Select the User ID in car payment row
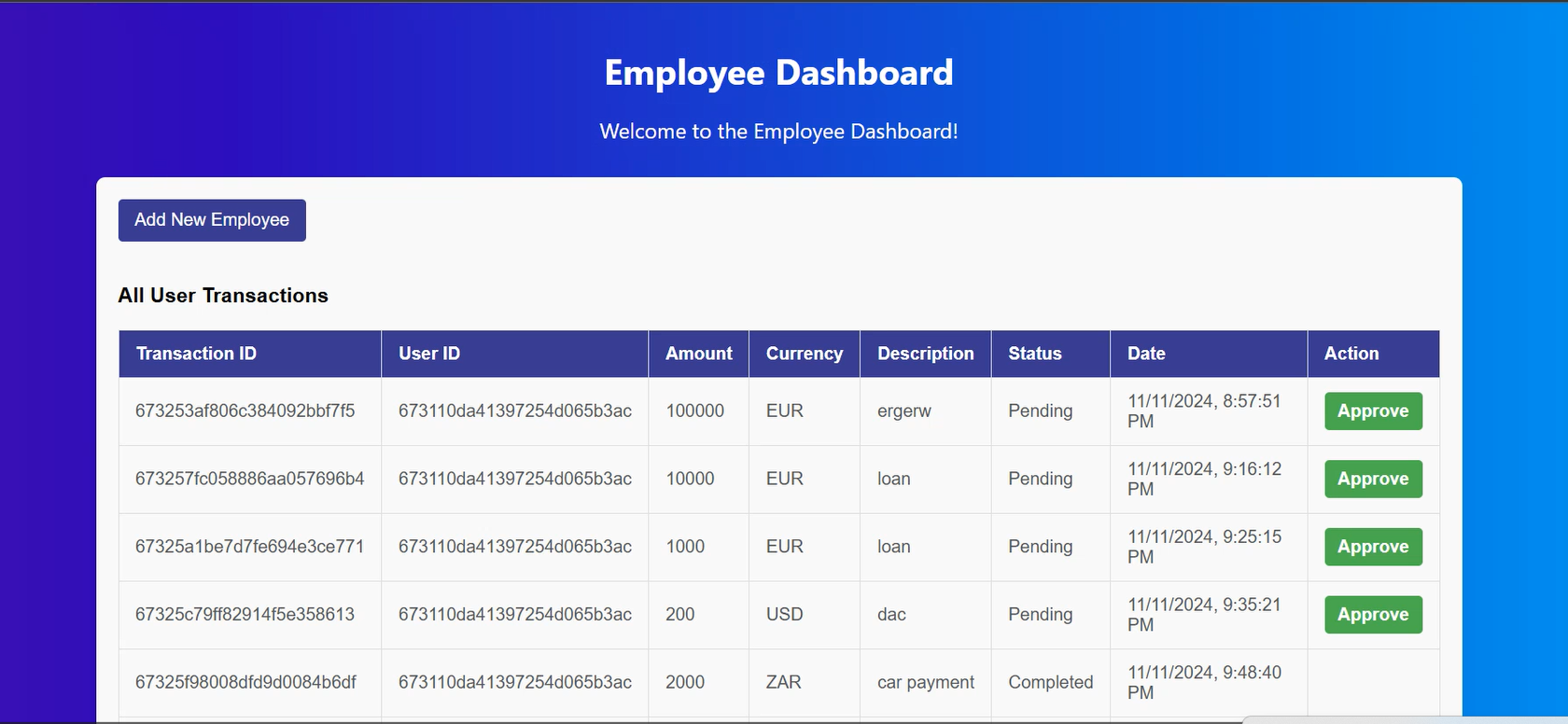This screenshot has width=1568, height=724. [515, 682]
